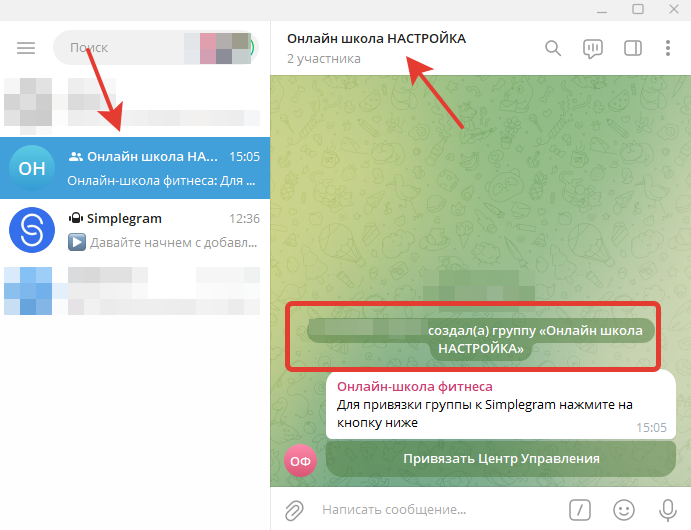Open the three-dot chat options menu
Screen dimensions: 691x530
(668, 48)
